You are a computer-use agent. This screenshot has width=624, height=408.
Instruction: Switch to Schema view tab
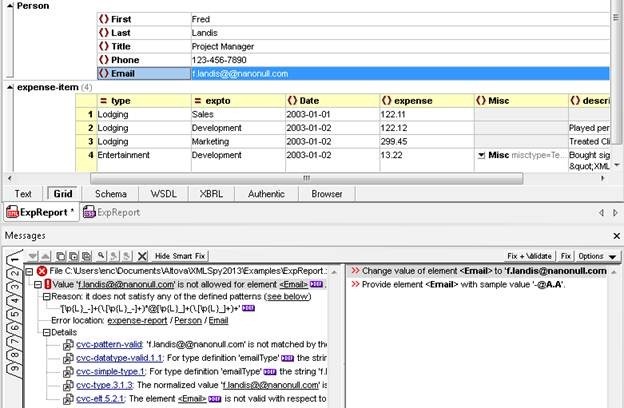tap(111, 194)
